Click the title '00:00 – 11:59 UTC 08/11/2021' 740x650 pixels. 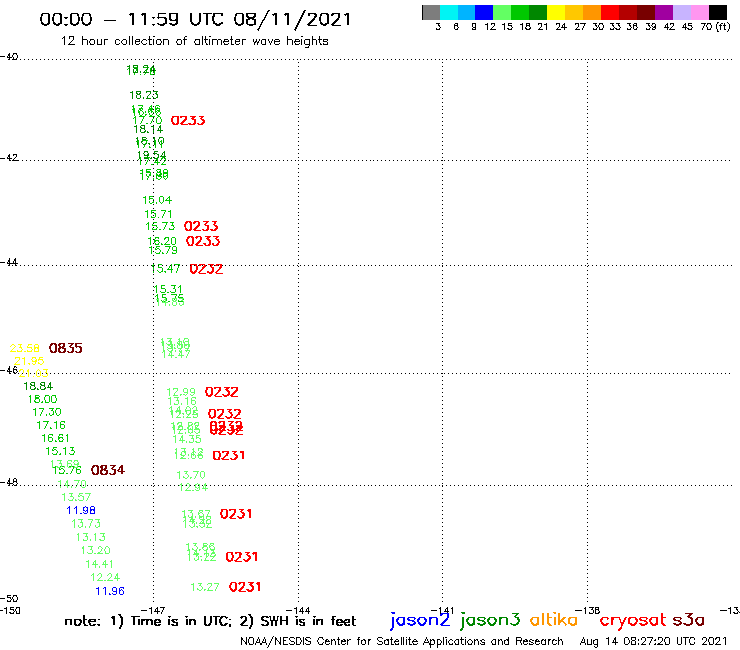[195, 20]
